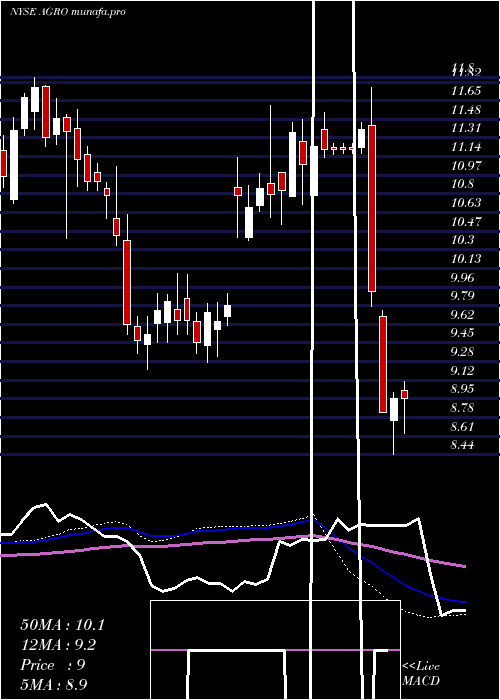Click the 10.13 price axis label
Image resolution: width=500 pixels, height=700 pixels.
click(x=466, y=259)
